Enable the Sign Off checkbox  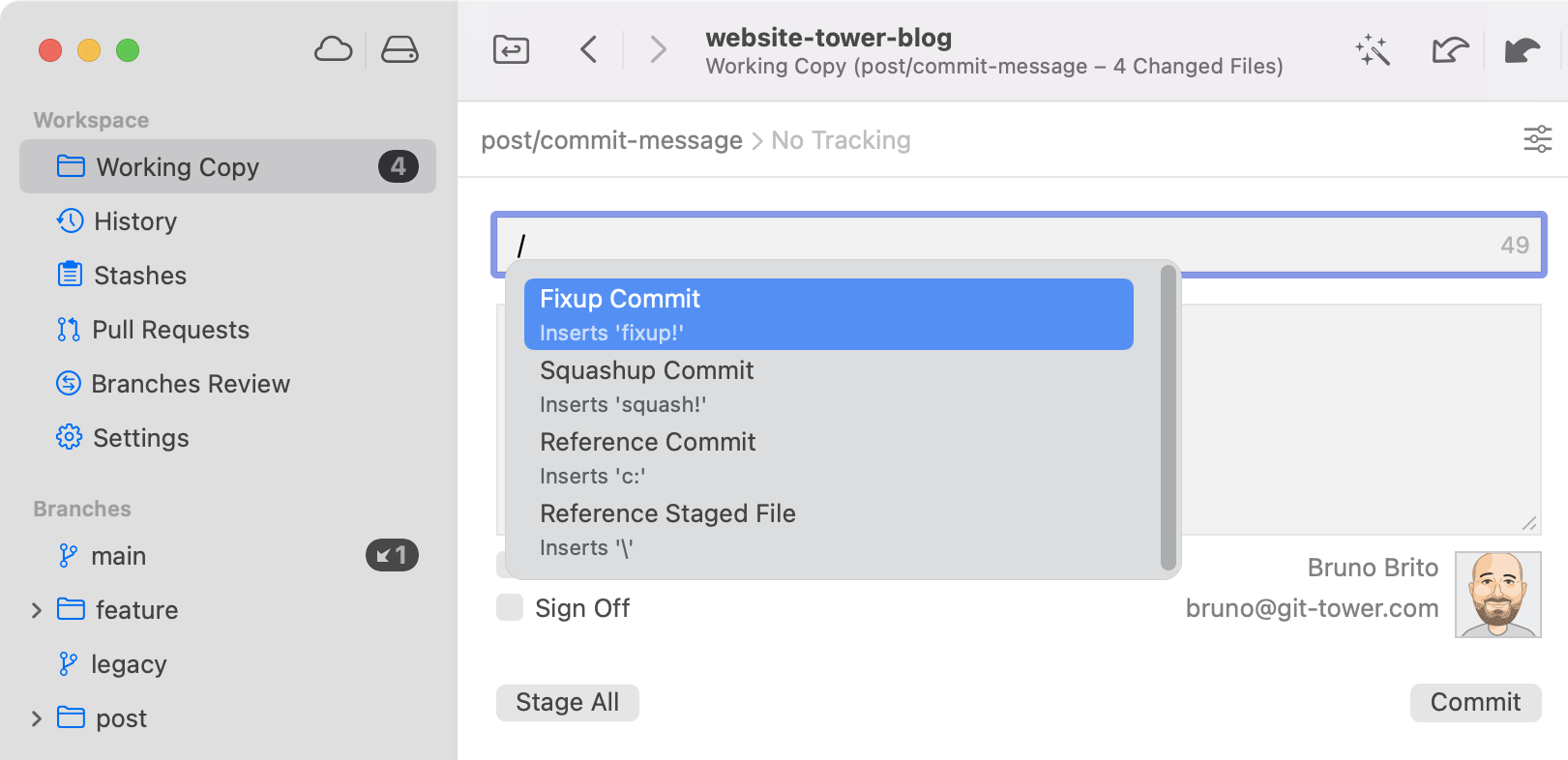point(510,607)
